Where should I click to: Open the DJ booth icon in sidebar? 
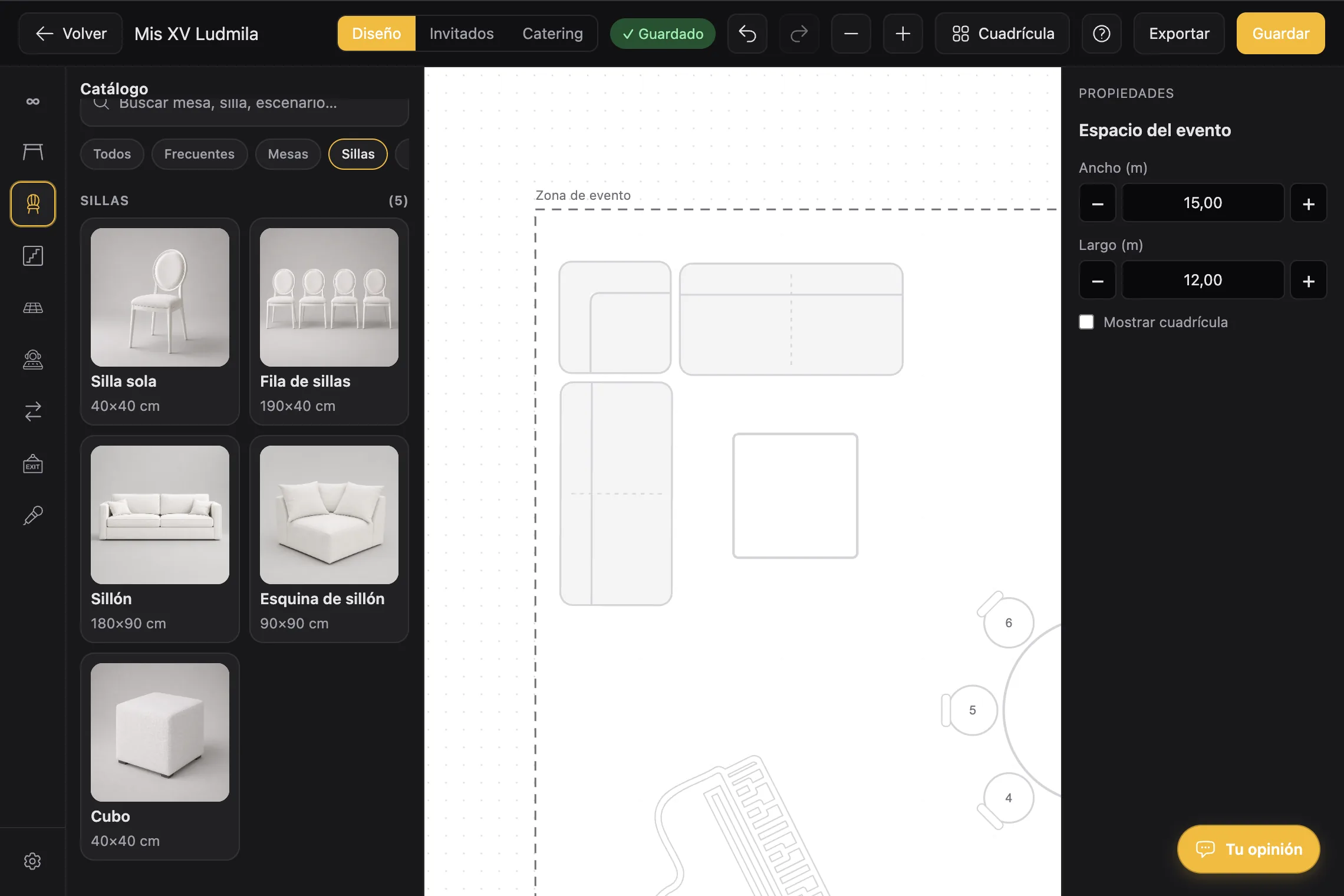coord(33,360)
